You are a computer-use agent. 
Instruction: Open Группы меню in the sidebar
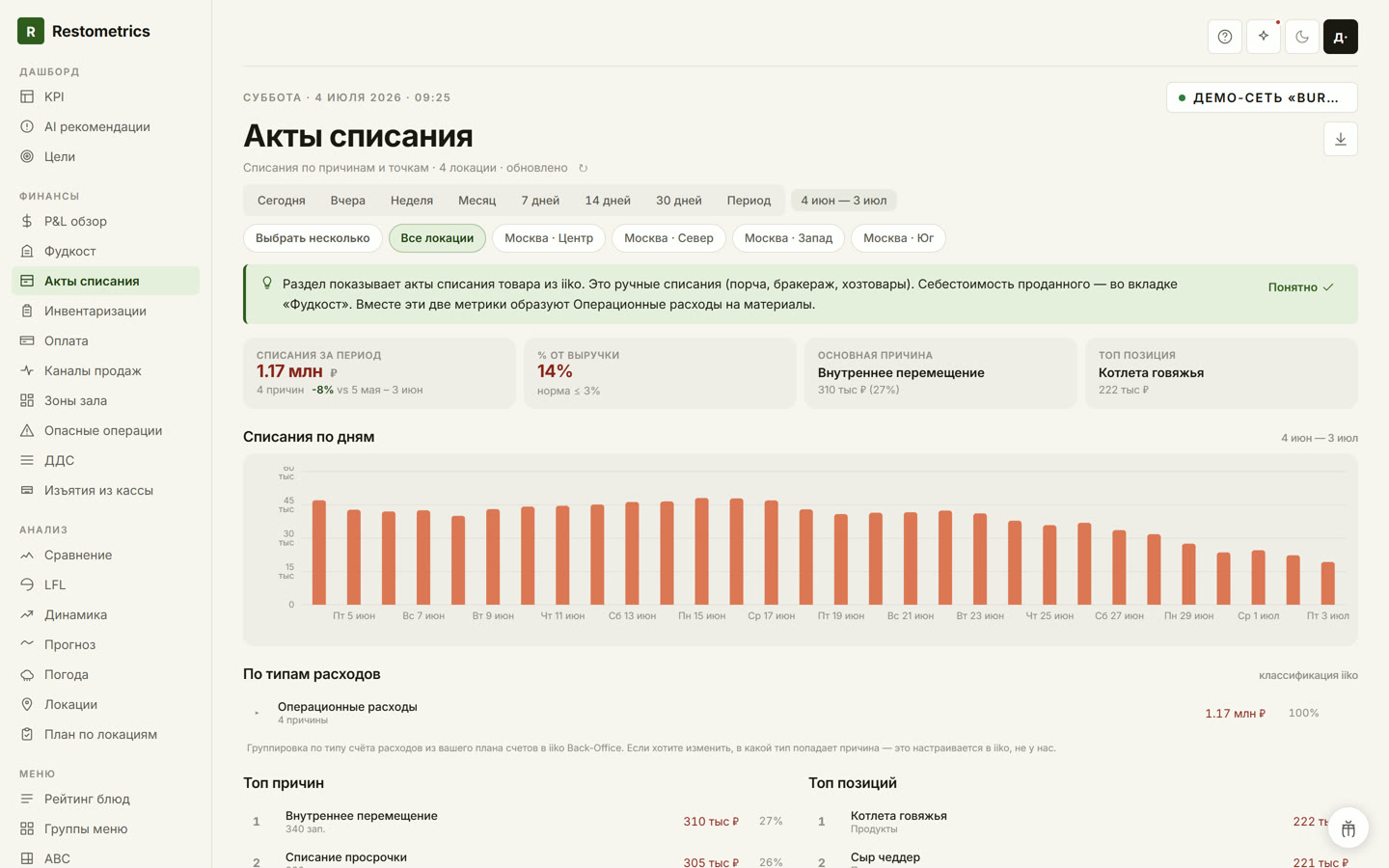105,828
